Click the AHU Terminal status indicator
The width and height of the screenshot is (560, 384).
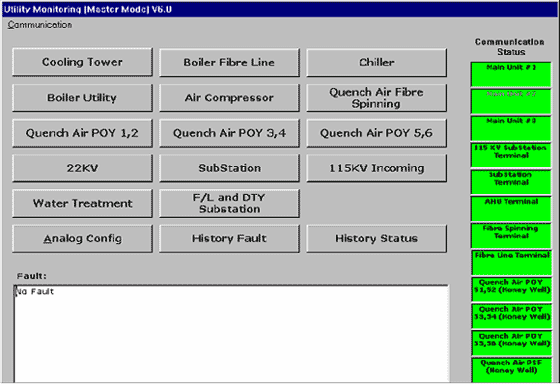click(511, 209)
